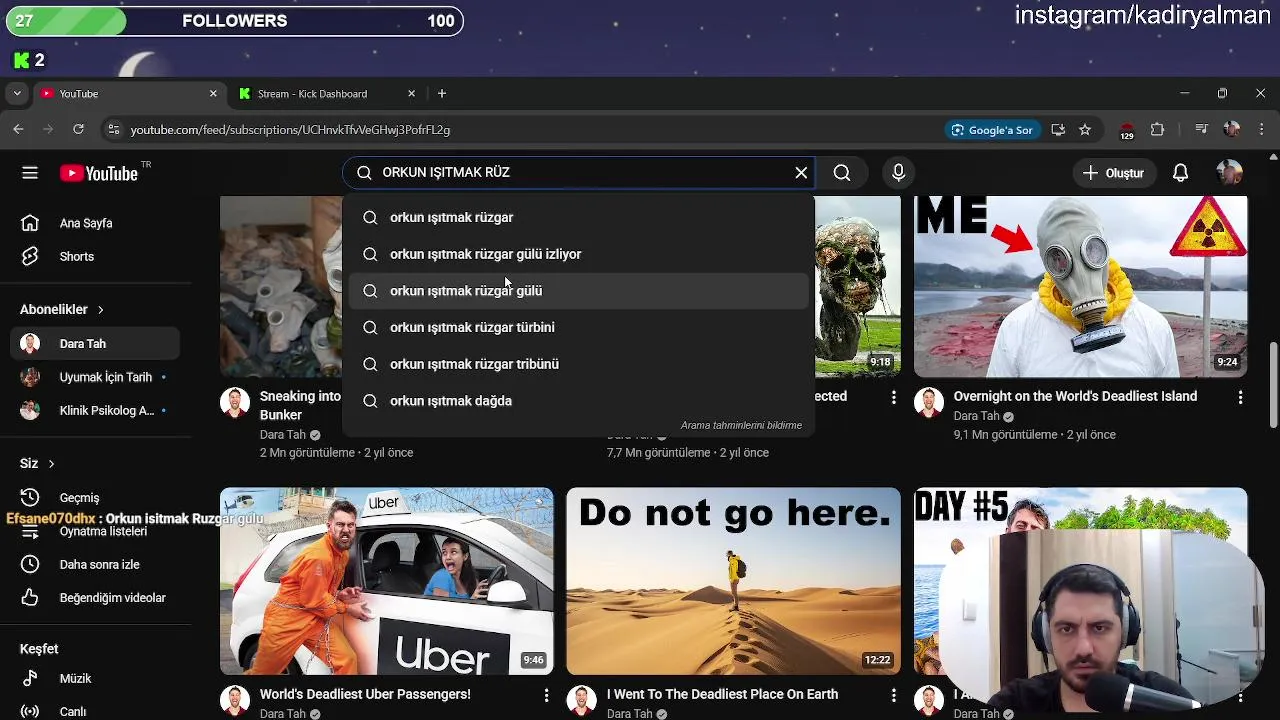
Task: Select suggestion 'orkun ışıtmak rüzgar türbini'
Action: 579,327
